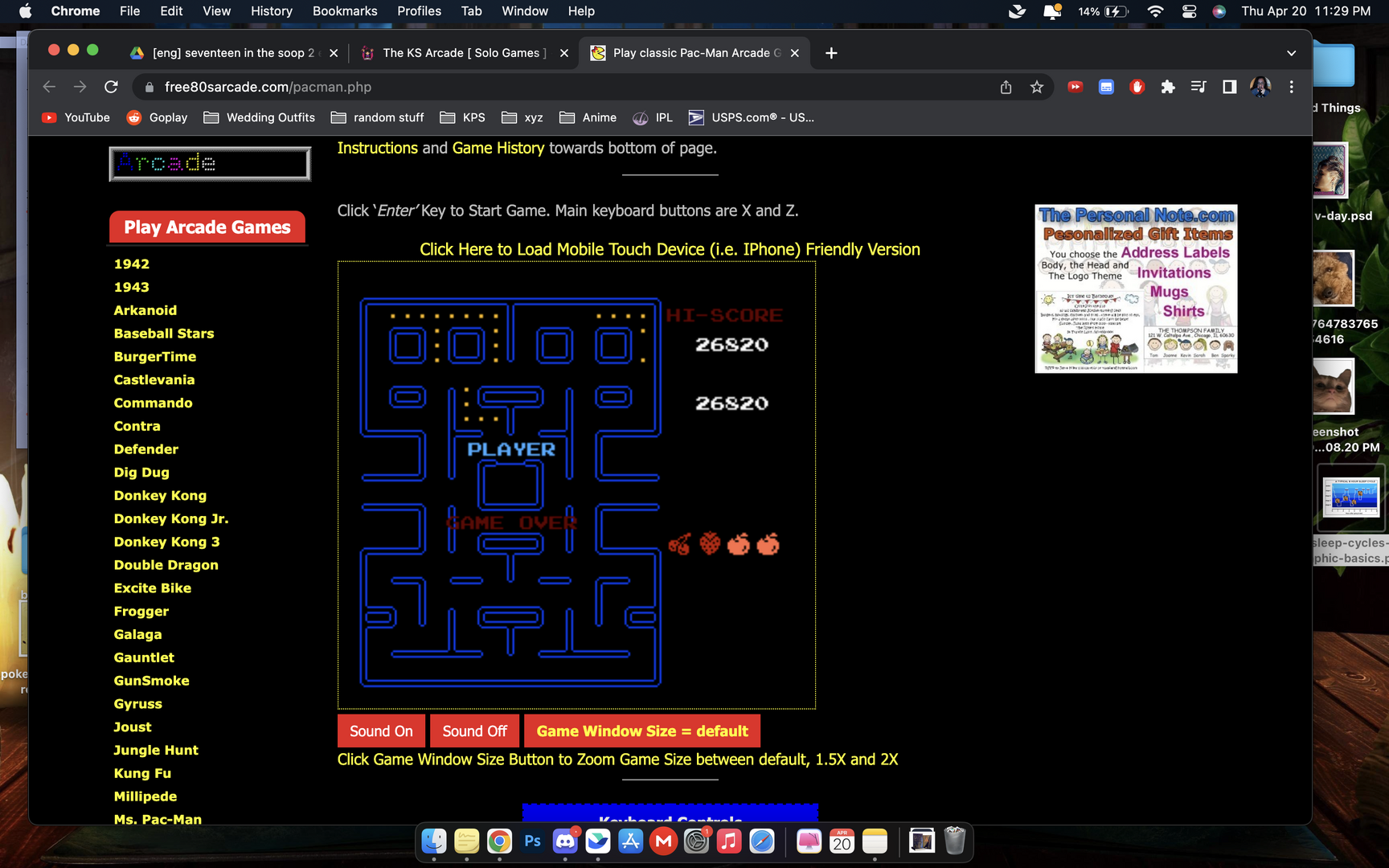Open media controls playlist icon
Image resolution: width=1389 pixels, height=868 pixels.
pyautogui.click(x=1198, y=87)
